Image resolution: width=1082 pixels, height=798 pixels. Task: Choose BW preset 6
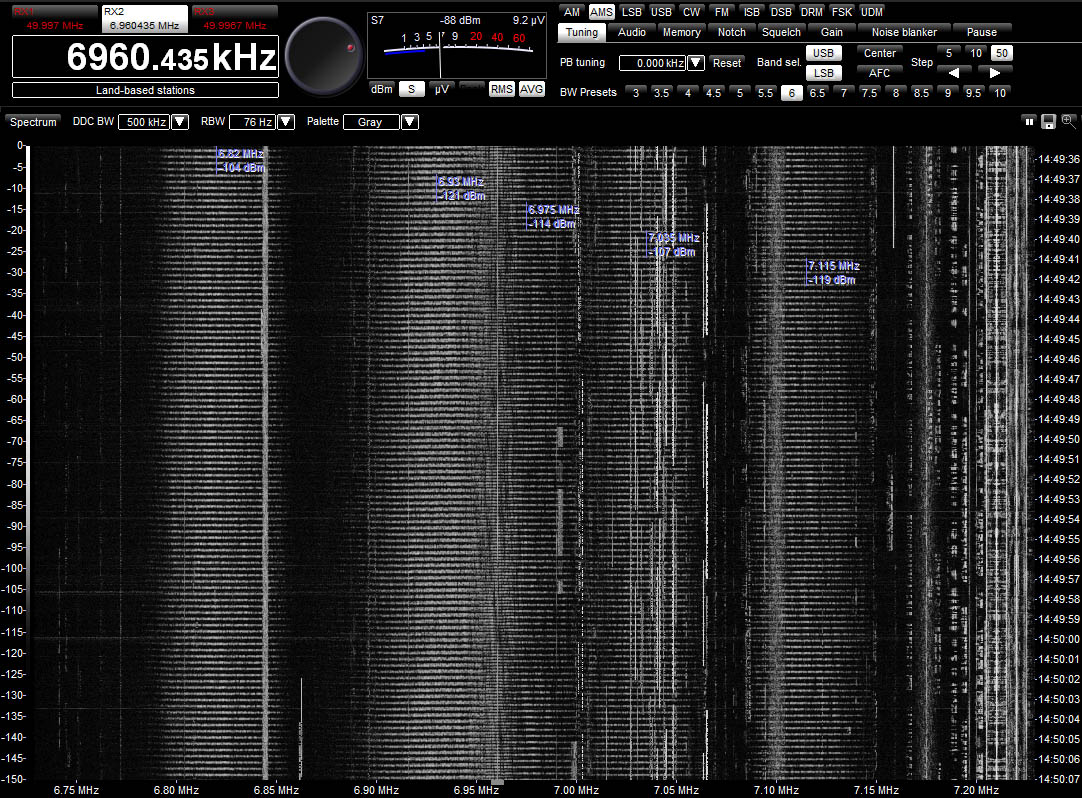coord(791,93)
